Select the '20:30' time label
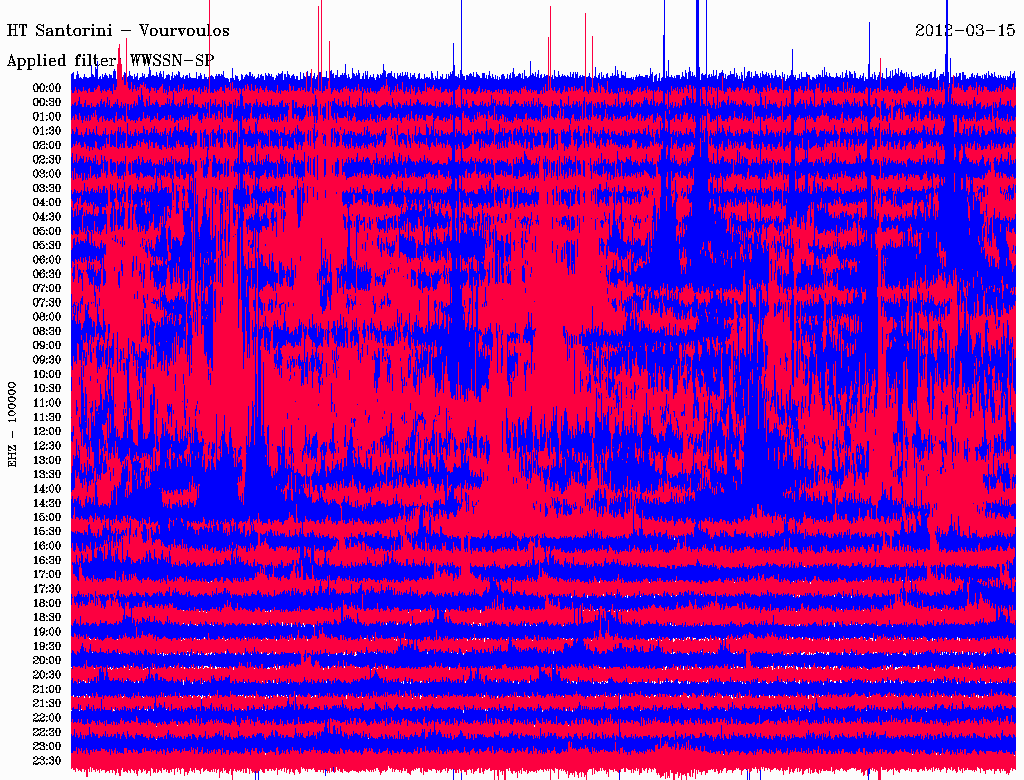This screenshot has width=1024, height=780. (47, 674)
